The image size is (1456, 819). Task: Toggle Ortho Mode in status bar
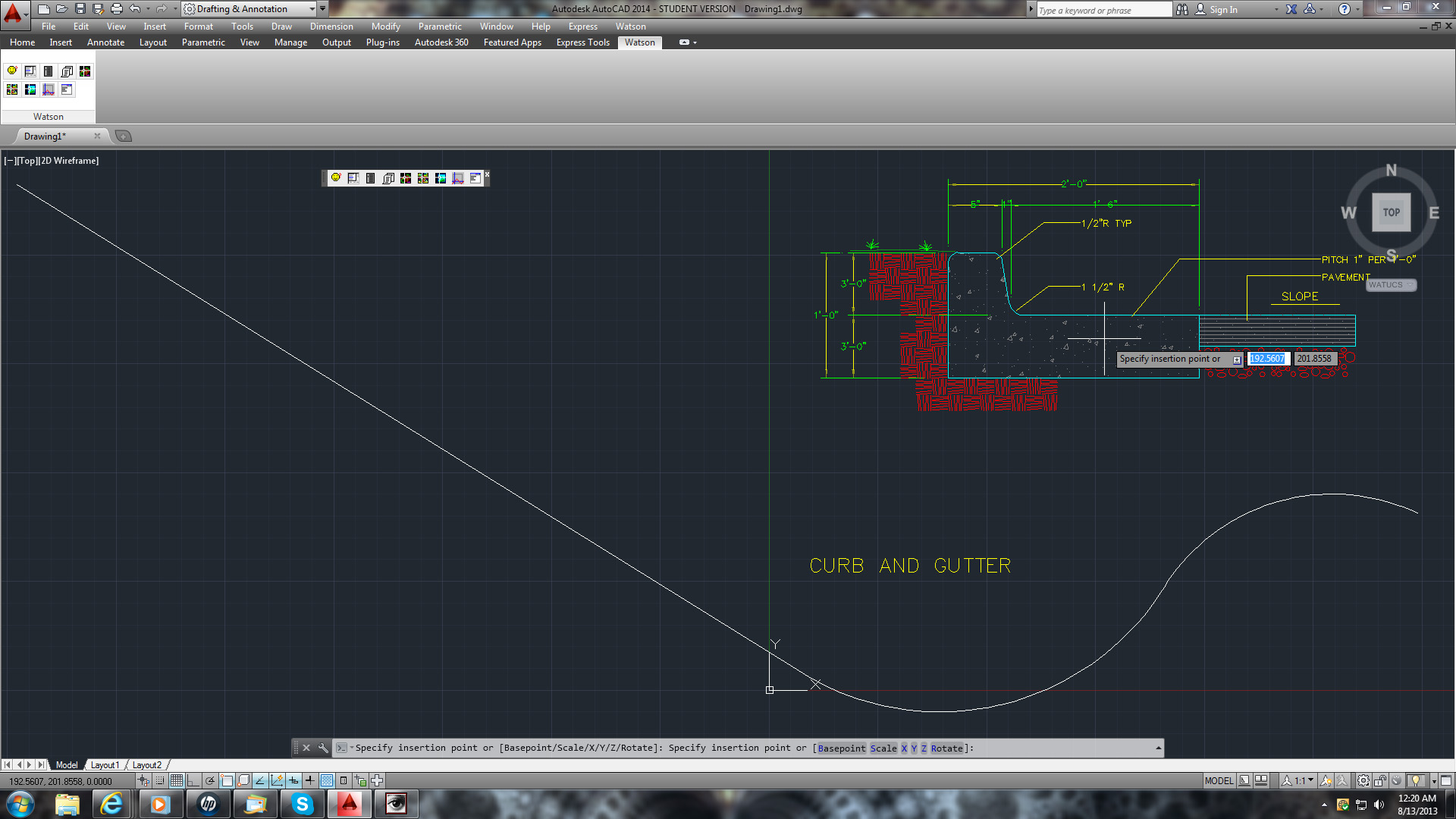(x=193, y=780)
